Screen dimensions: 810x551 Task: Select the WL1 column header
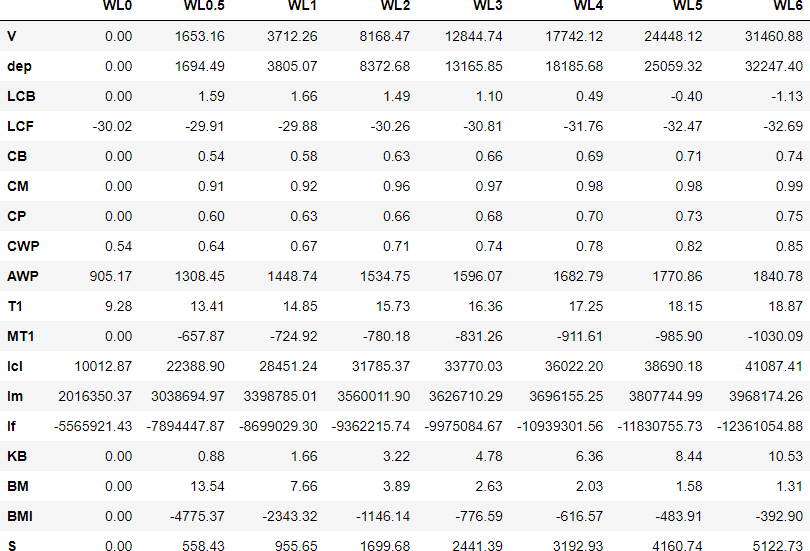(x=302, y=6)
